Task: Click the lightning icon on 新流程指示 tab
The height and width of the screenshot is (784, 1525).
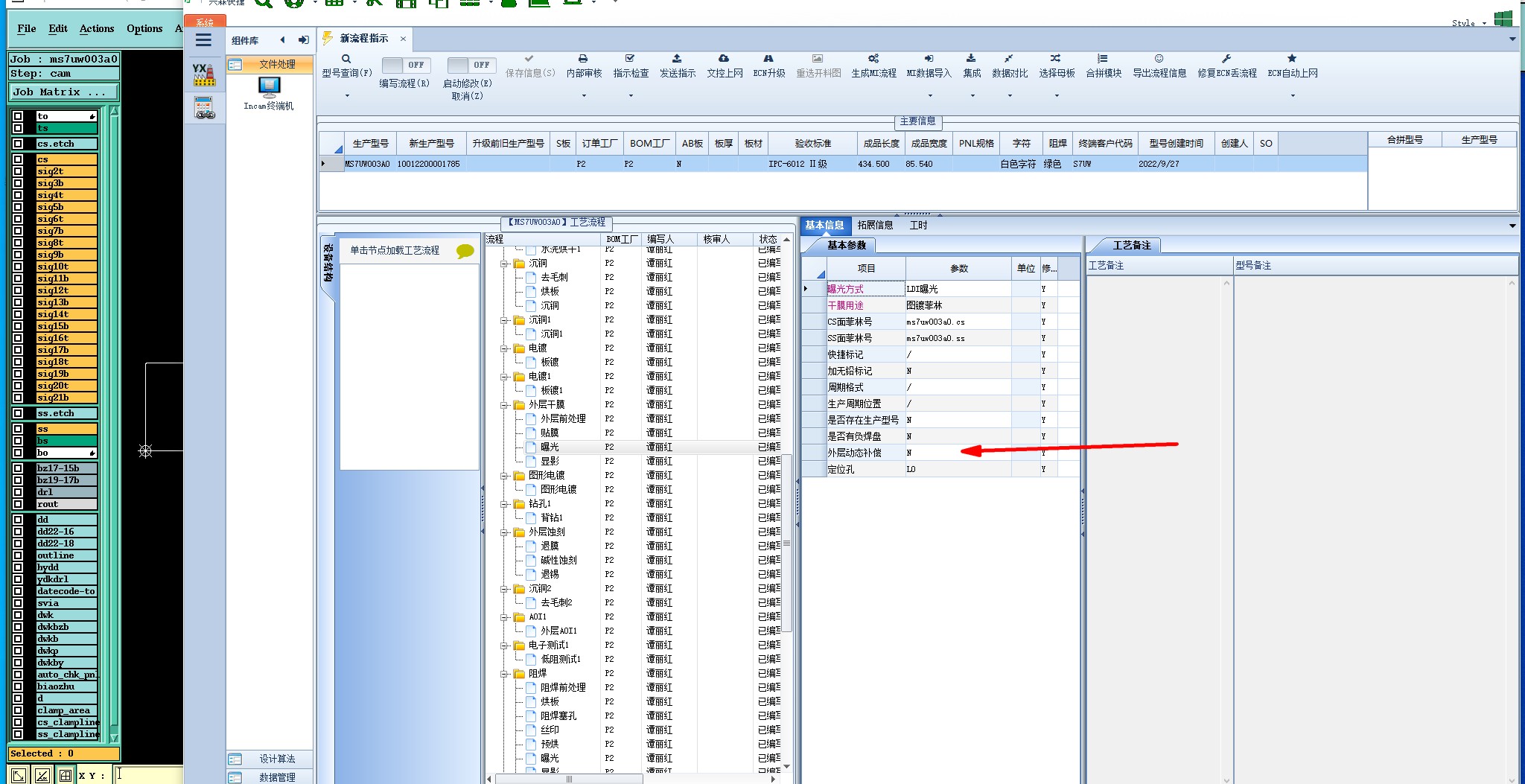Action: 327,38
